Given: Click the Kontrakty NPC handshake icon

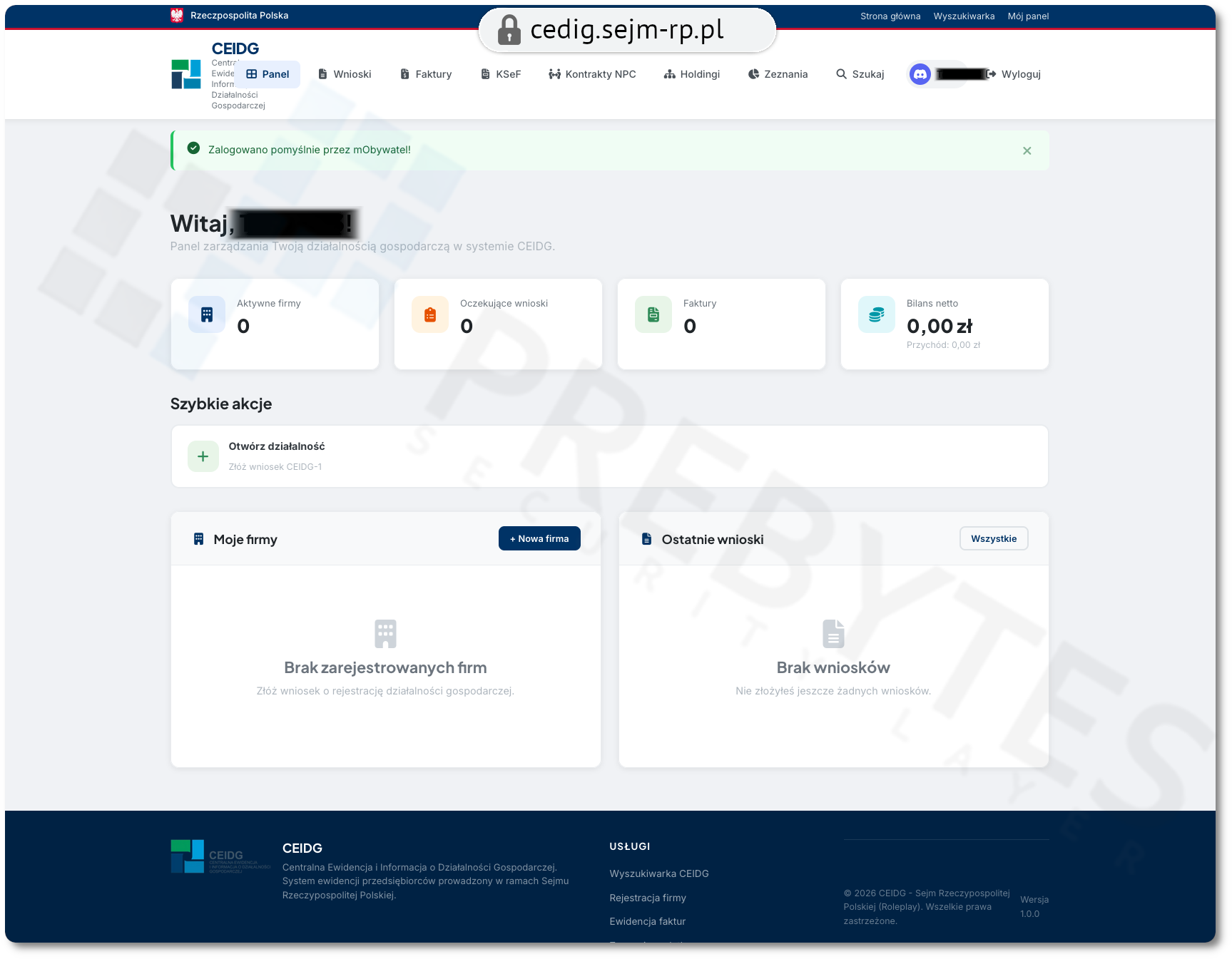Looking at the screenshot, I should click(554, 74).
